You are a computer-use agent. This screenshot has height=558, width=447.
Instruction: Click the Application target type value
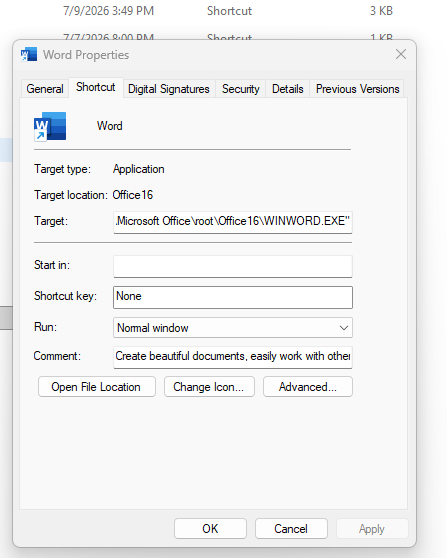pyautogui.click(x=139, y=169)
